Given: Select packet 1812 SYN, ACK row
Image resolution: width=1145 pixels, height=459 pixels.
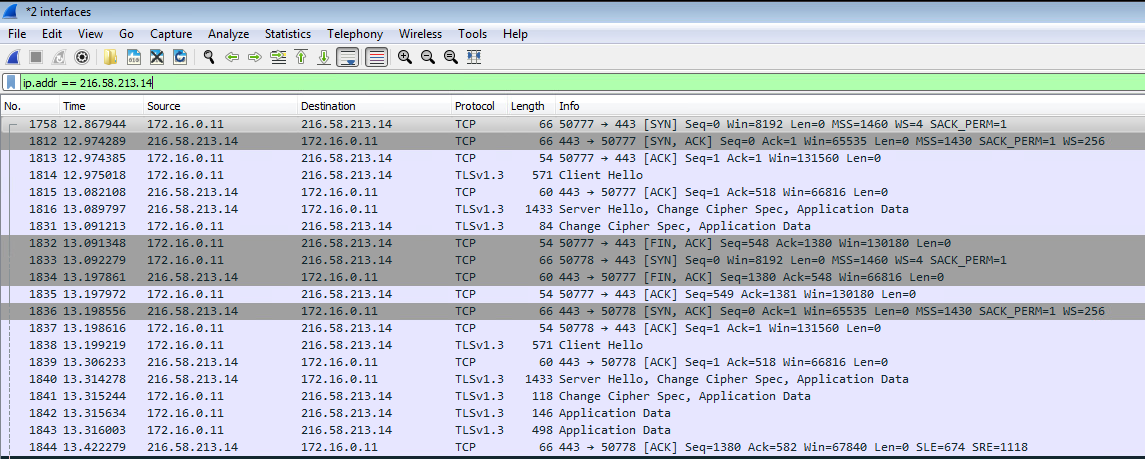Looking at the screenshot, I should click(572, 141).
